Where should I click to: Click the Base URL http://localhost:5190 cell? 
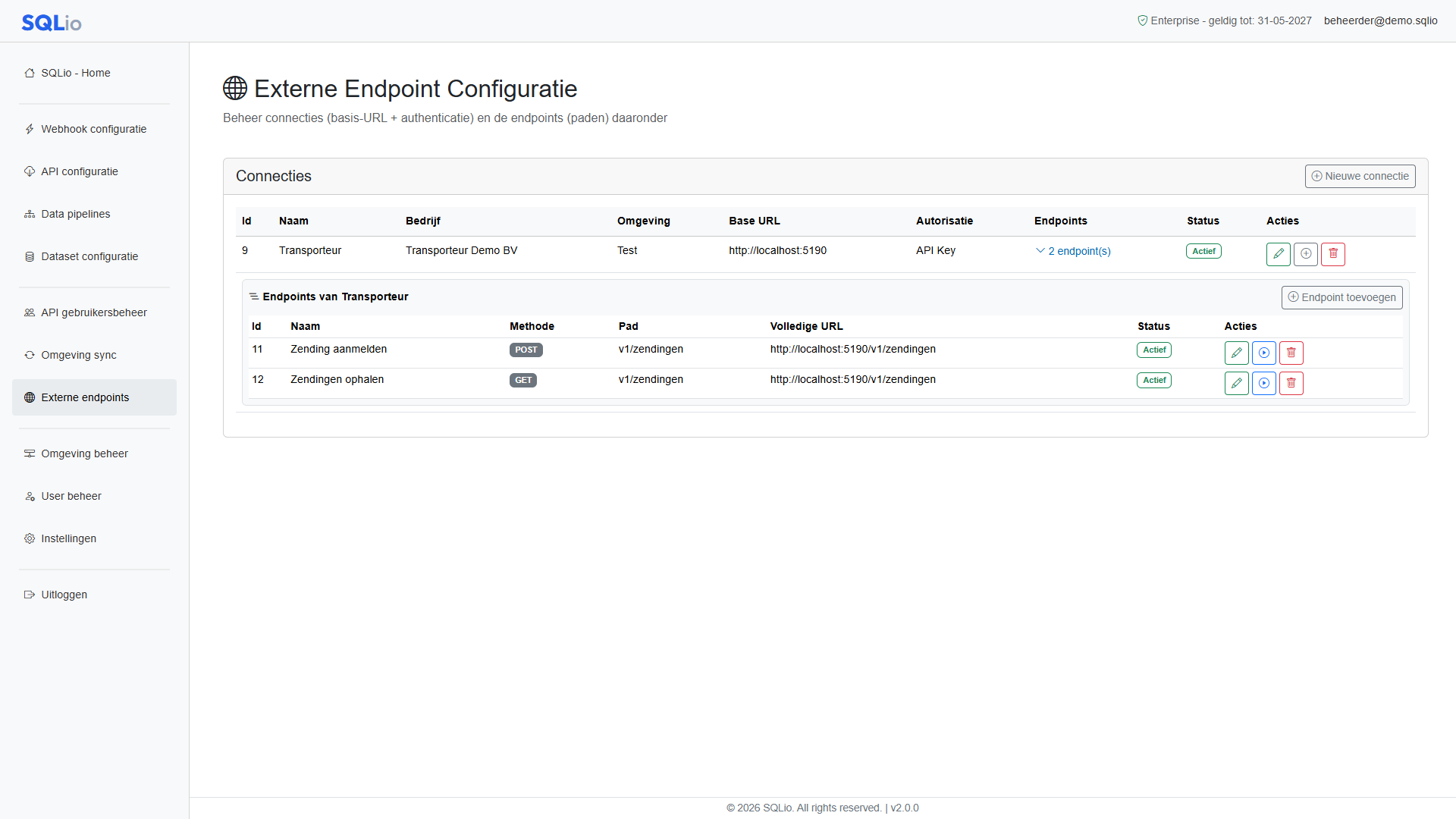tap(777, 250)
